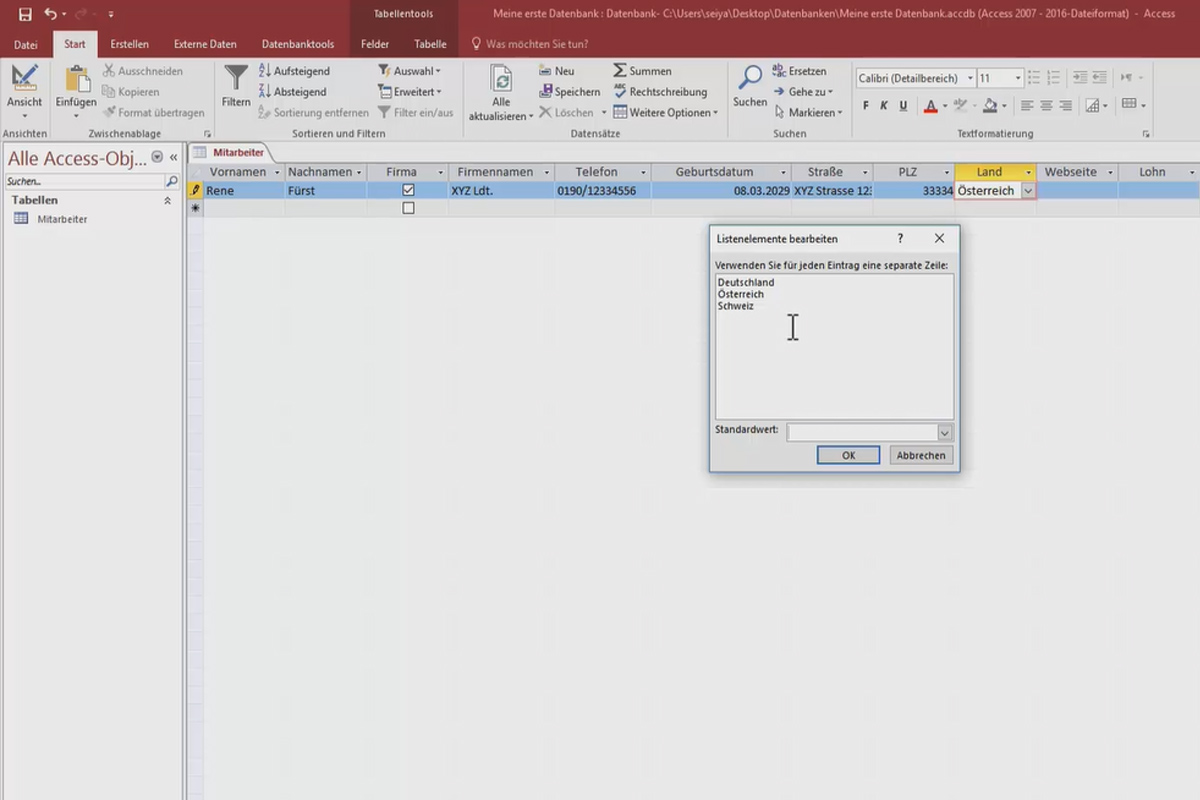The image size is (1200, 800).
Task: Toggle bold text formatting
Action: [x=867, y=105]
